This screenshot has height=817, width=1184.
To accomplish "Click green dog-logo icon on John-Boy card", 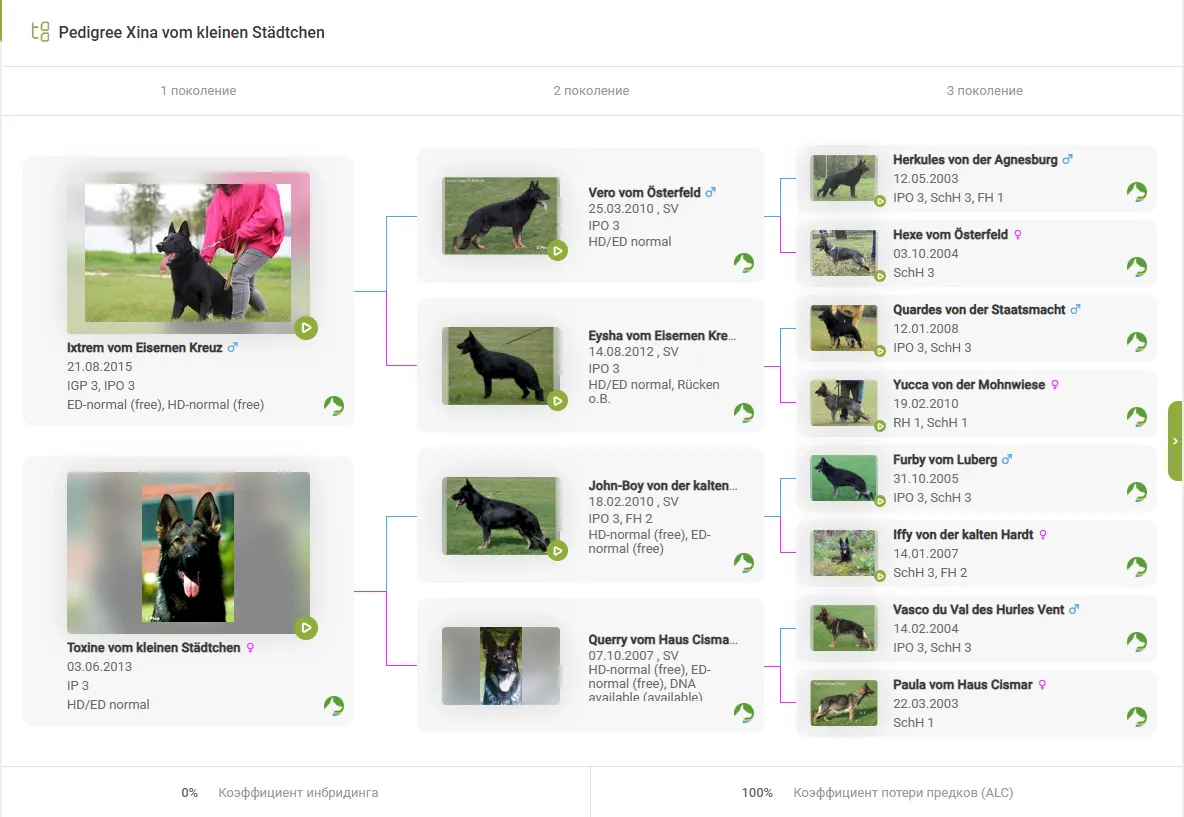I will [x=743, y=563].
